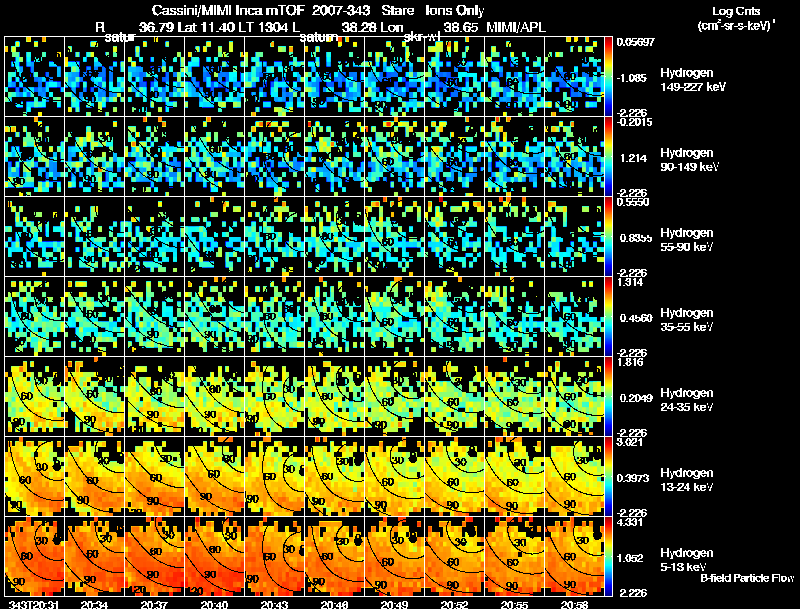Click the '0.2049' color scale value
Screen dimensions: 800x609
(x=636, y=398)
